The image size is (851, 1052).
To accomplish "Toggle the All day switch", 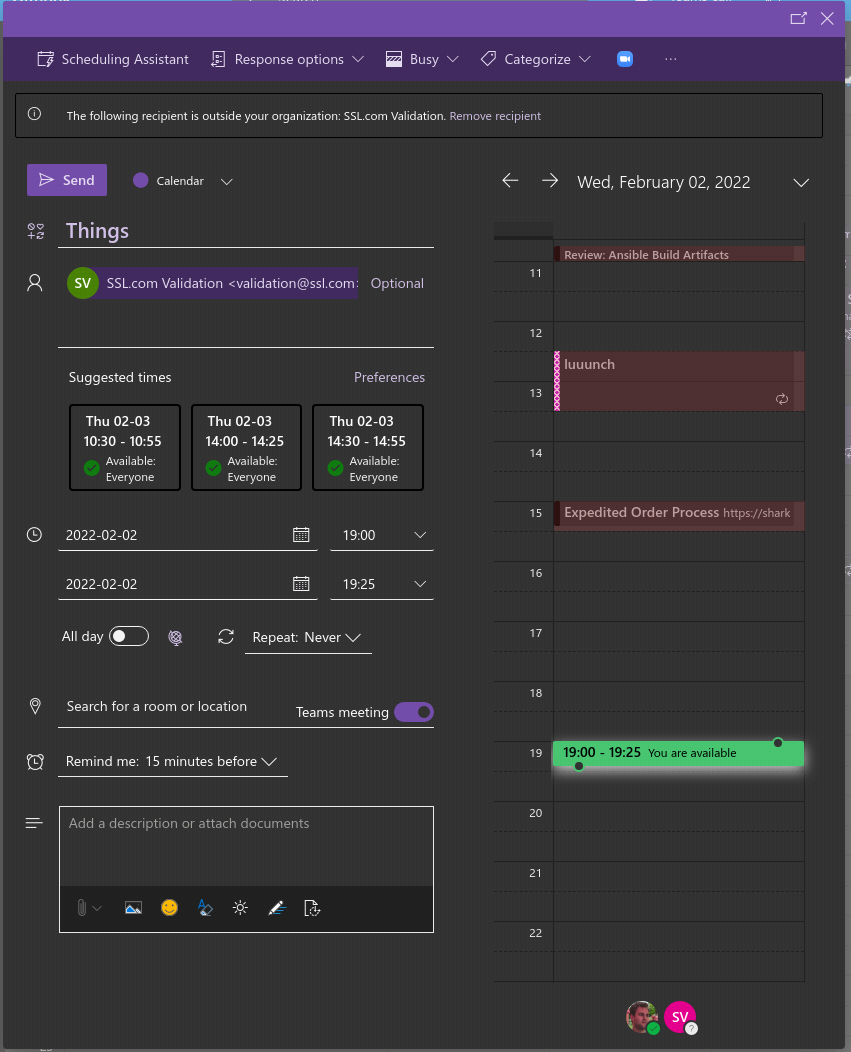I will click(127, 636).
